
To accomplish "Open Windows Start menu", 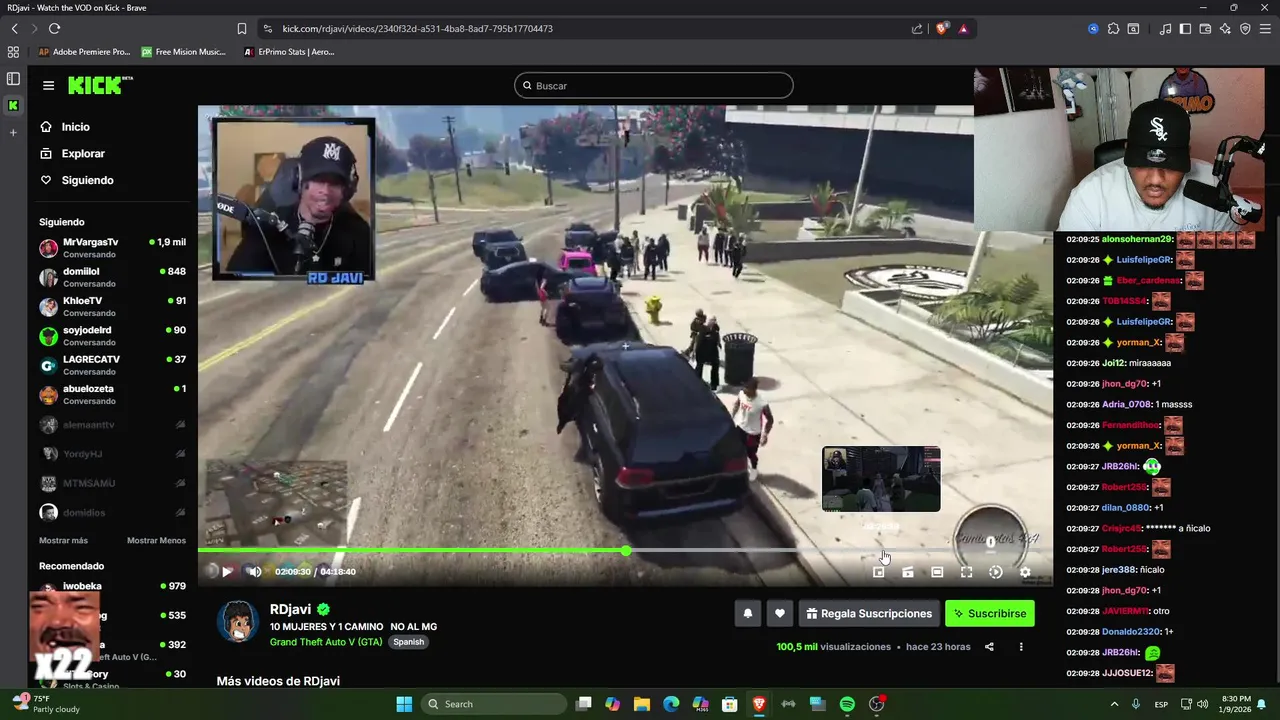I will [x=404, y=704].
